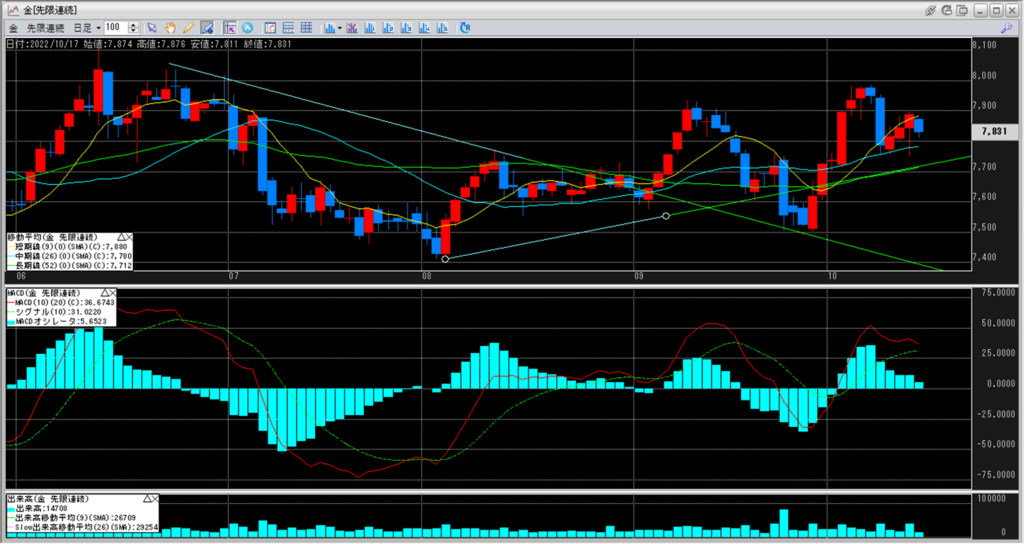1024x544 pixels.
Task: Click the round blue up-arrow icon
Action: 248,28
